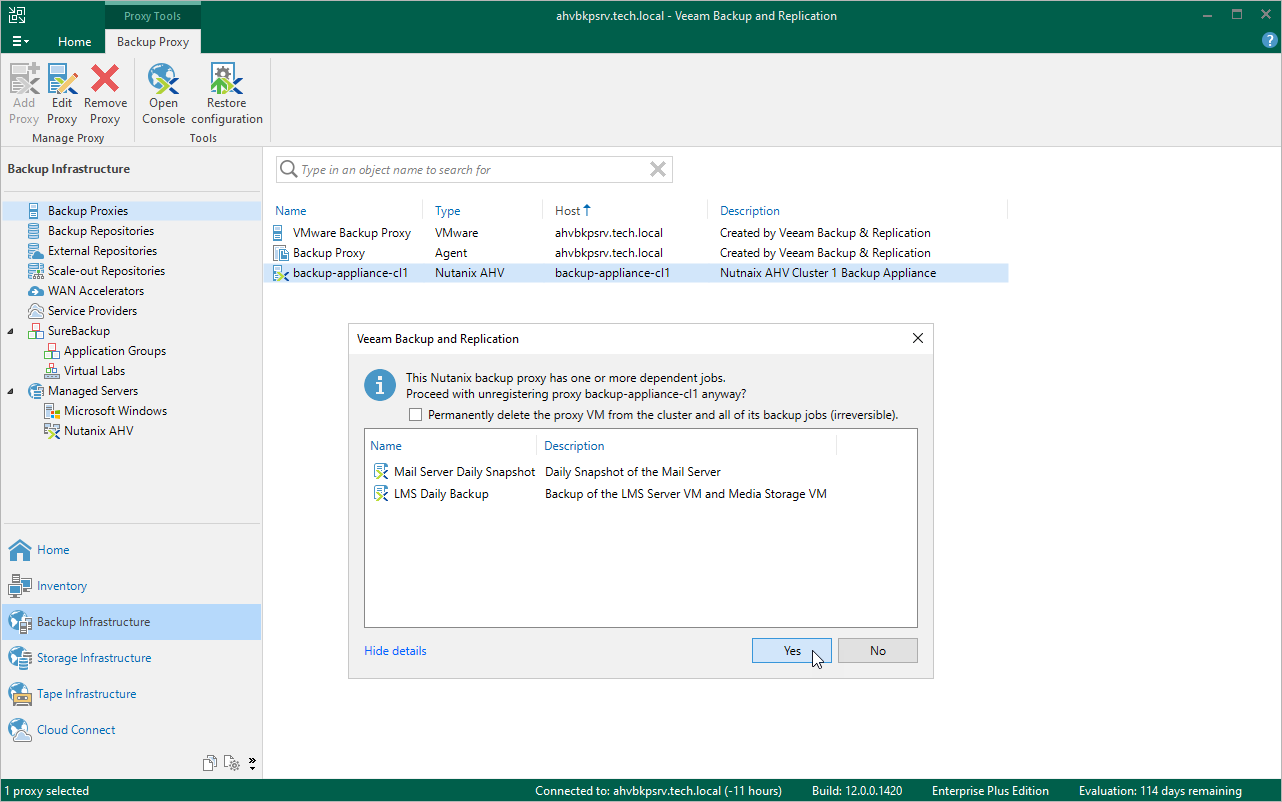Image resolution: width=1282 pixels, height=802 pixels.
Task: Select the backup-appliance-cl1 proxy row
Action: click(x=636, y=273)
